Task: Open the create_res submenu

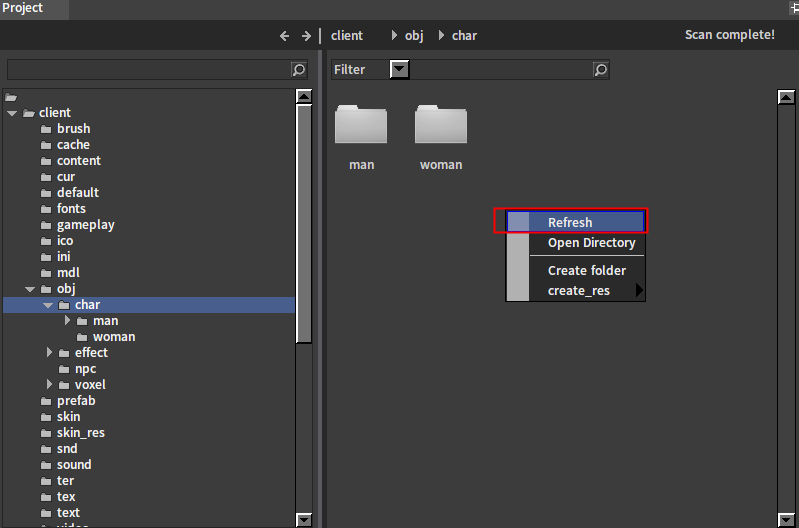Action: [580, 291]
